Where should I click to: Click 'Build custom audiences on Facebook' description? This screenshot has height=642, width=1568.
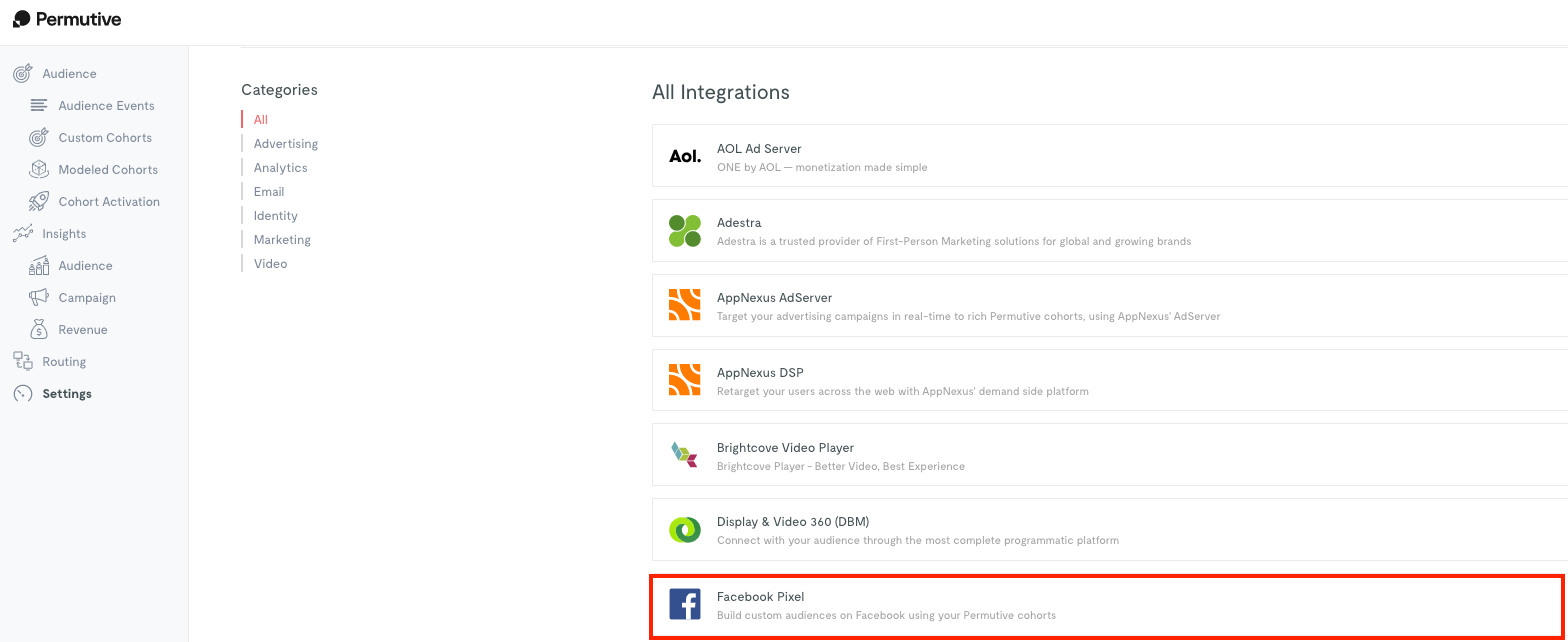pos(886,615)
